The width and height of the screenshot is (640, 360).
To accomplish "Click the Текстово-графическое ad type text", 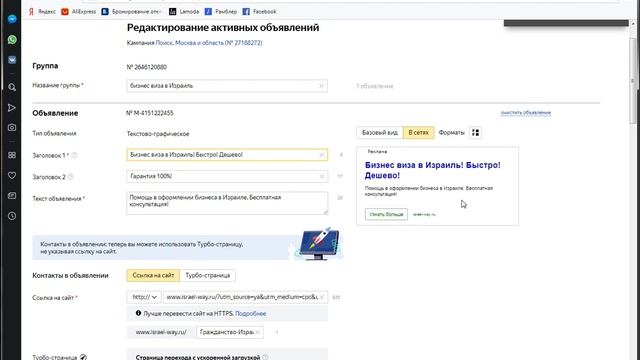I will pos(158,134).
